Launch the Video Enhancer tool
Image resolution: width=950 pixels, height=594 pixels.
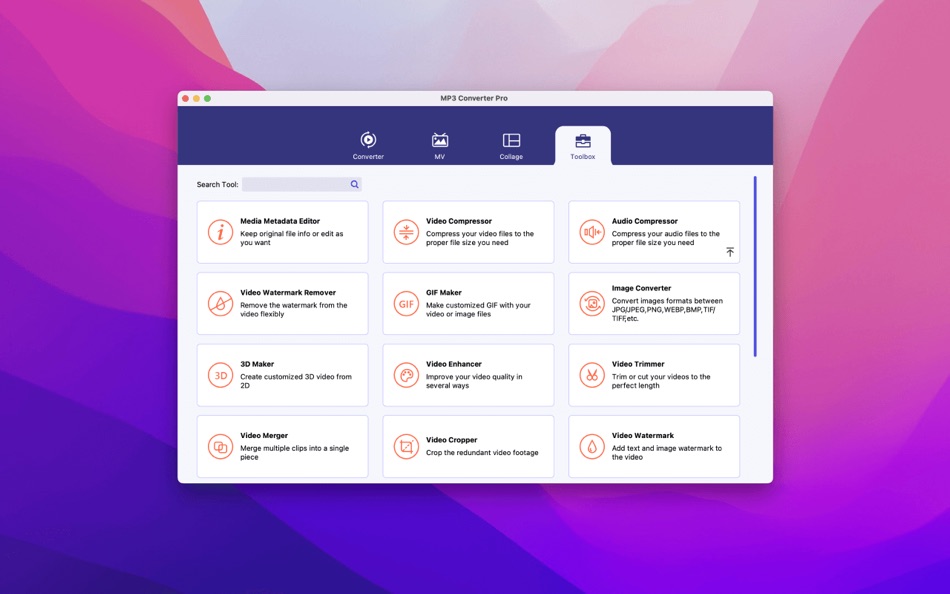pyautogui.click(x=468, y=374)
